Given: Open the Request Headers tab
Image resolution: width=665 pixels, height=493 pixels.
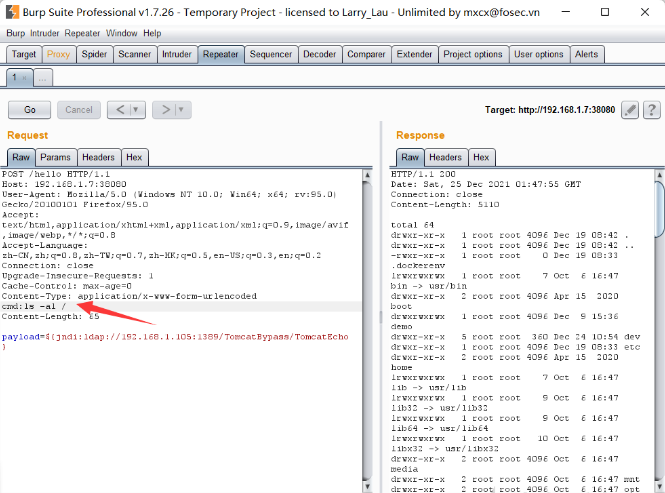Looking at the screenshot, I should pyautogui.click(x=98, y=157).
